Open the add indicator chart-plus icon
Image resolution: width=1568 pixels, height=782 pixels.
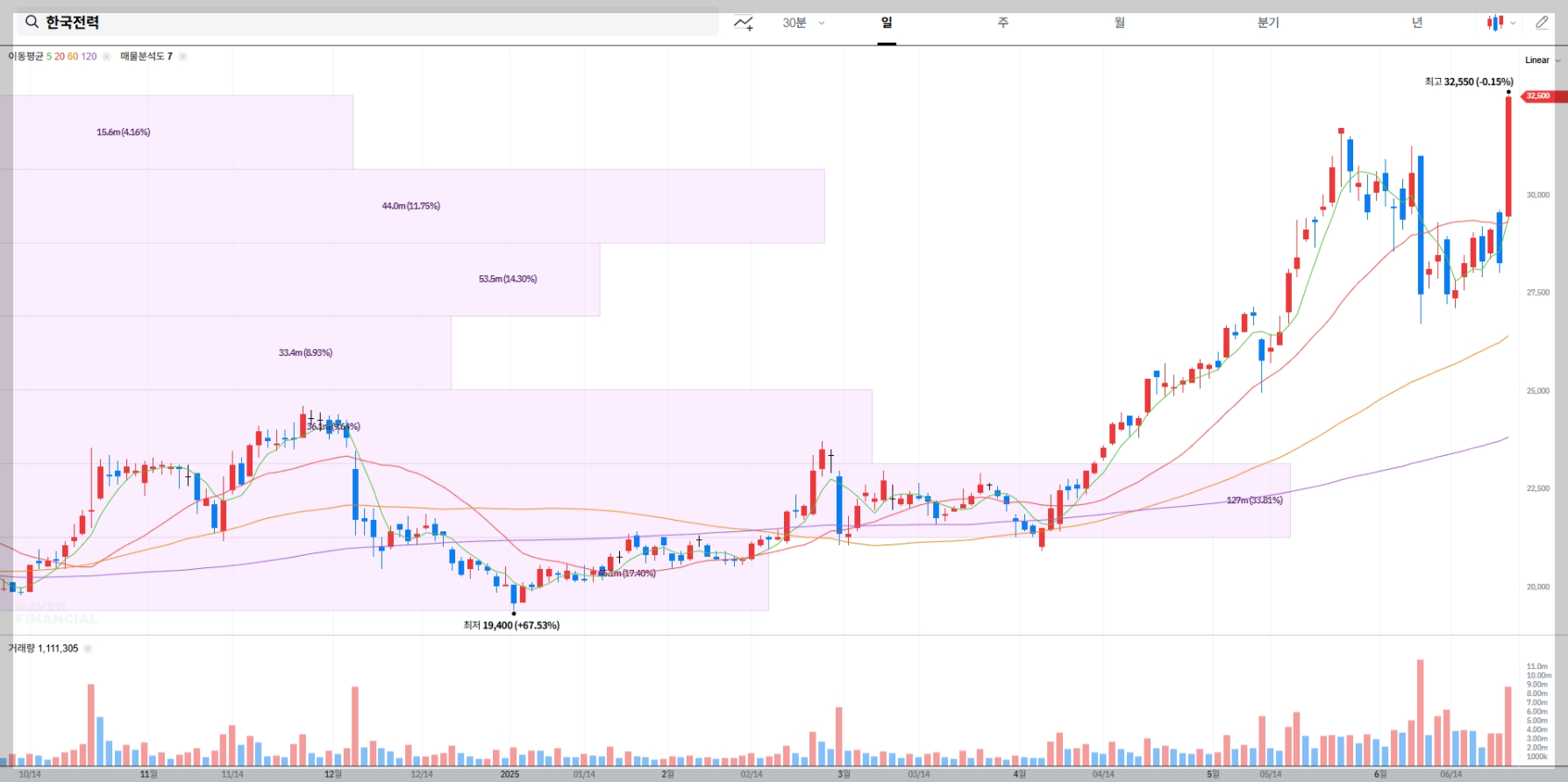pos(744,23)
